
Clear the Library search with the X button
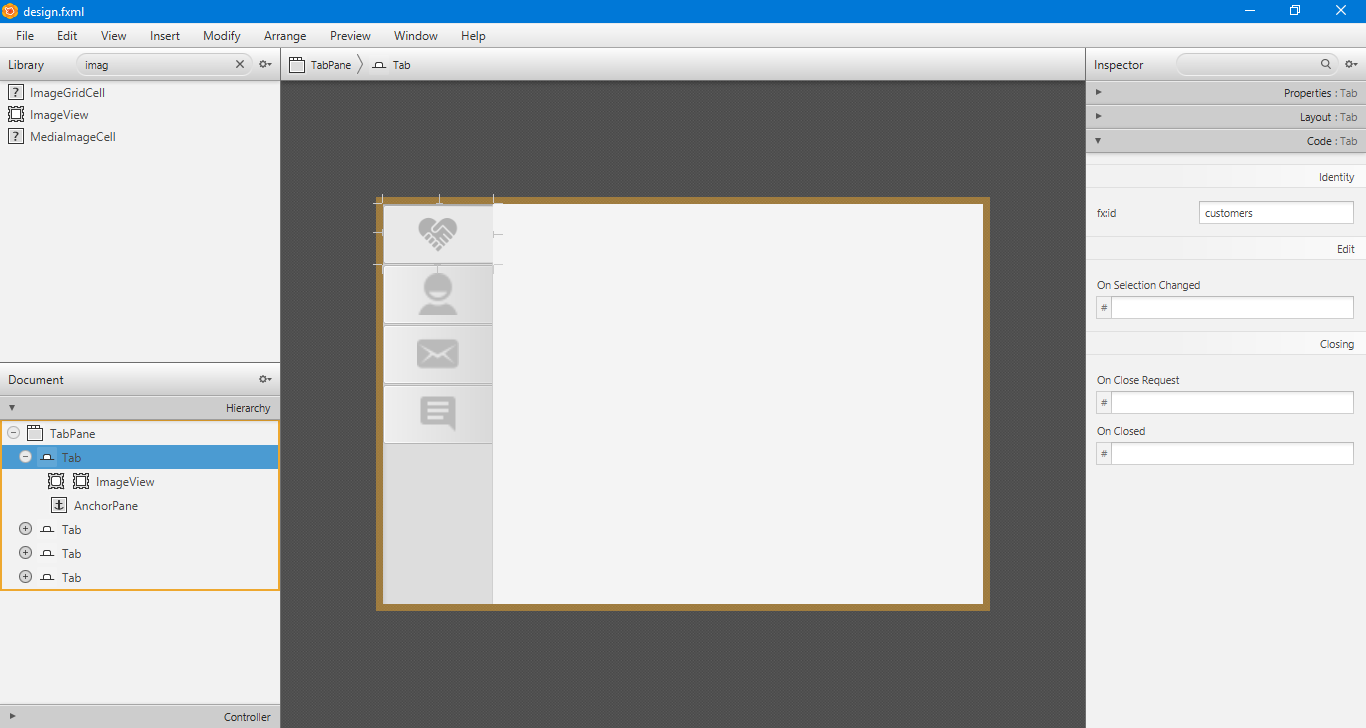point(239,64)
